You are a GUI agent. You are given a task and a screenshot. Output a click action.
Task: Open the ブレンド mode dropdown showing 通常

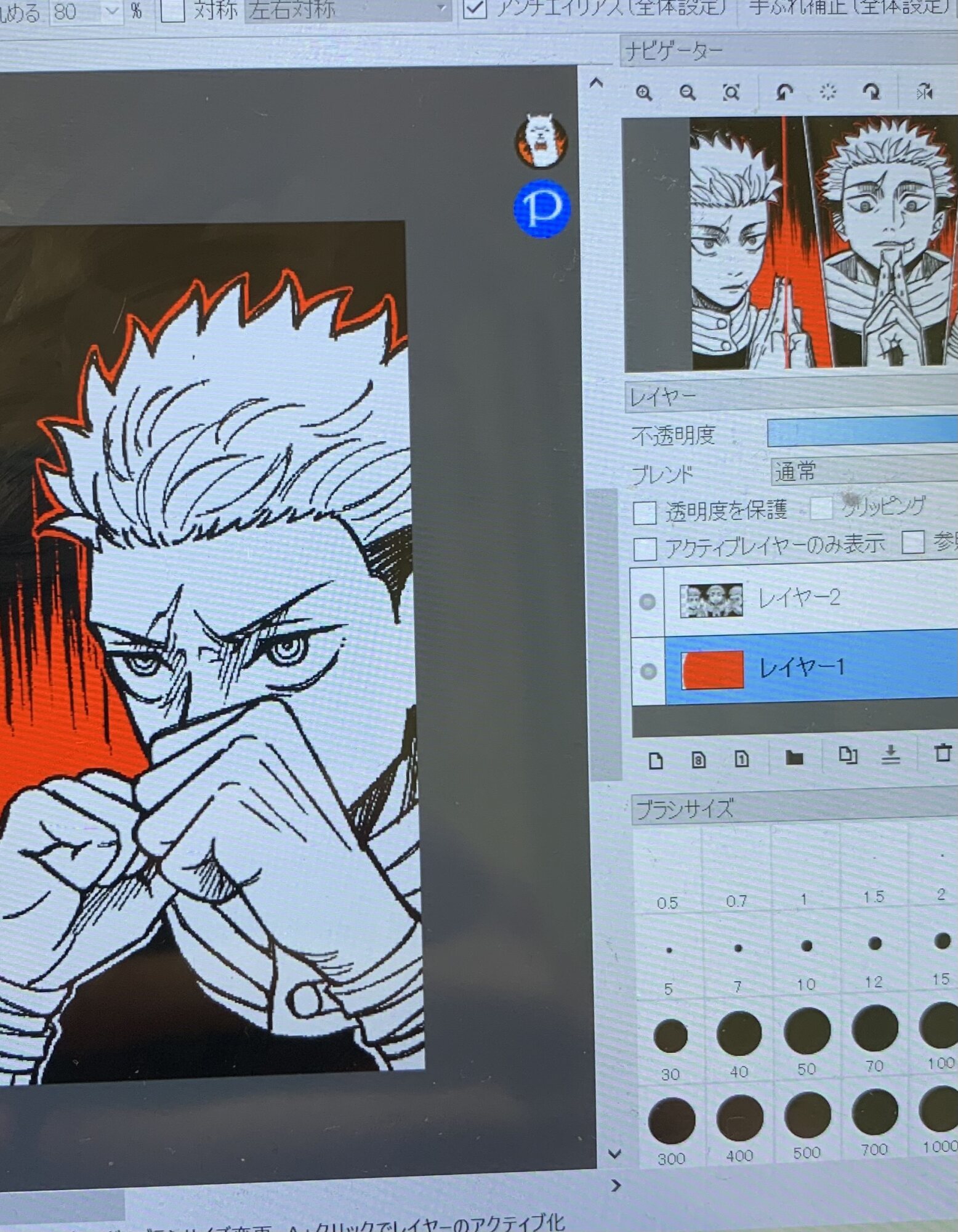point(864,471)
